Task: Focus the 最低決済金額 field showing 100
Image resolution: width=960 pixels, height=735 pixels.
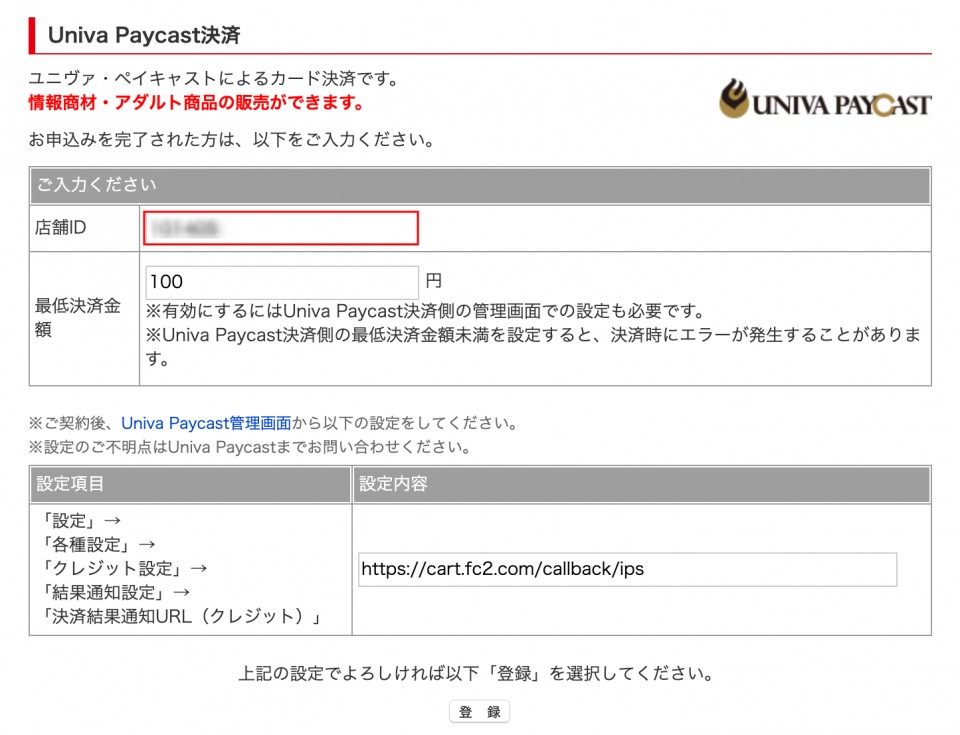Action: pyautogui.click(x=282, y=282)
